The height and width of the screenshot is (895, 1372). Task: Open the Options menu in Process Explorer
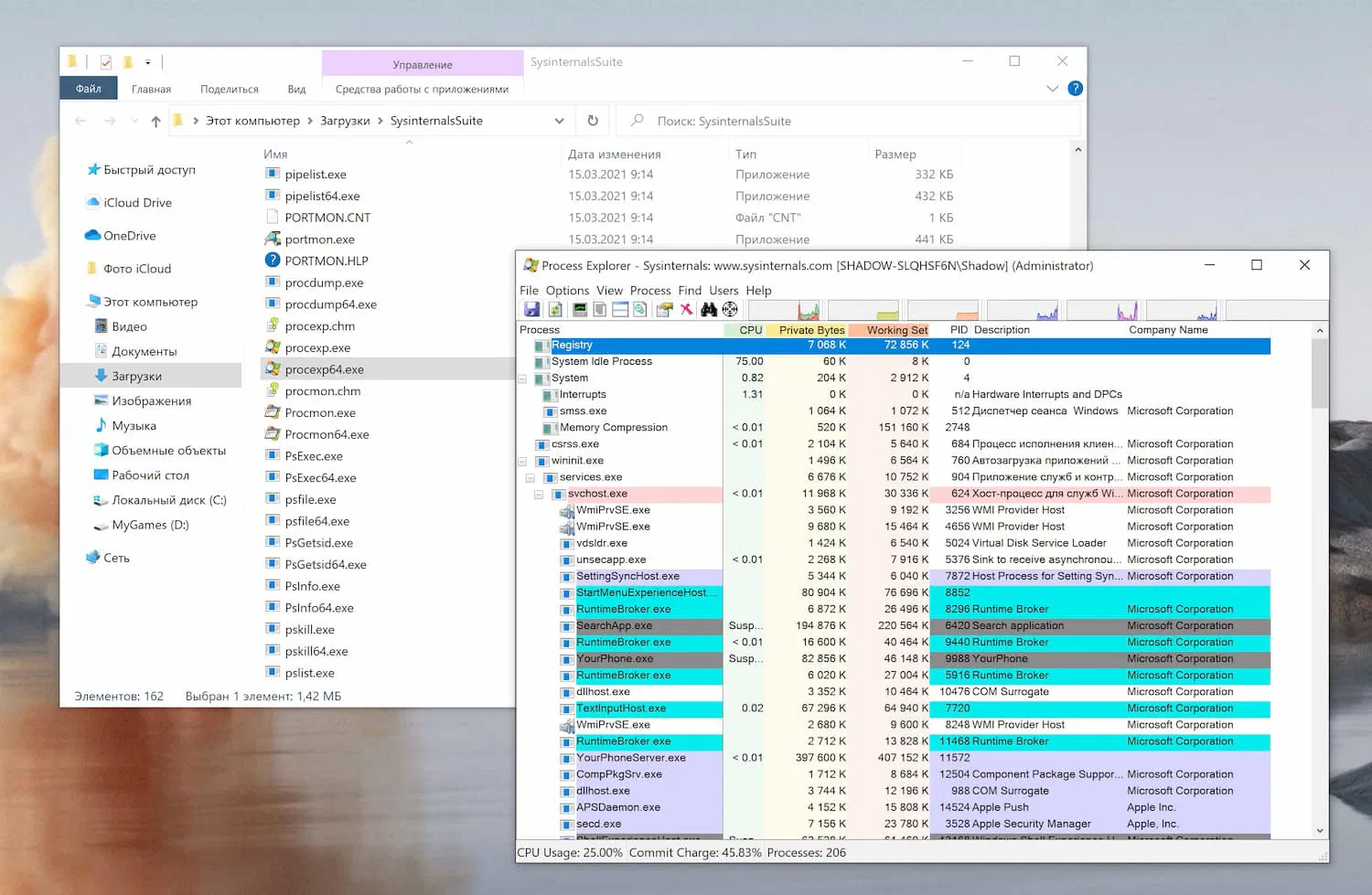click(567, 290)
